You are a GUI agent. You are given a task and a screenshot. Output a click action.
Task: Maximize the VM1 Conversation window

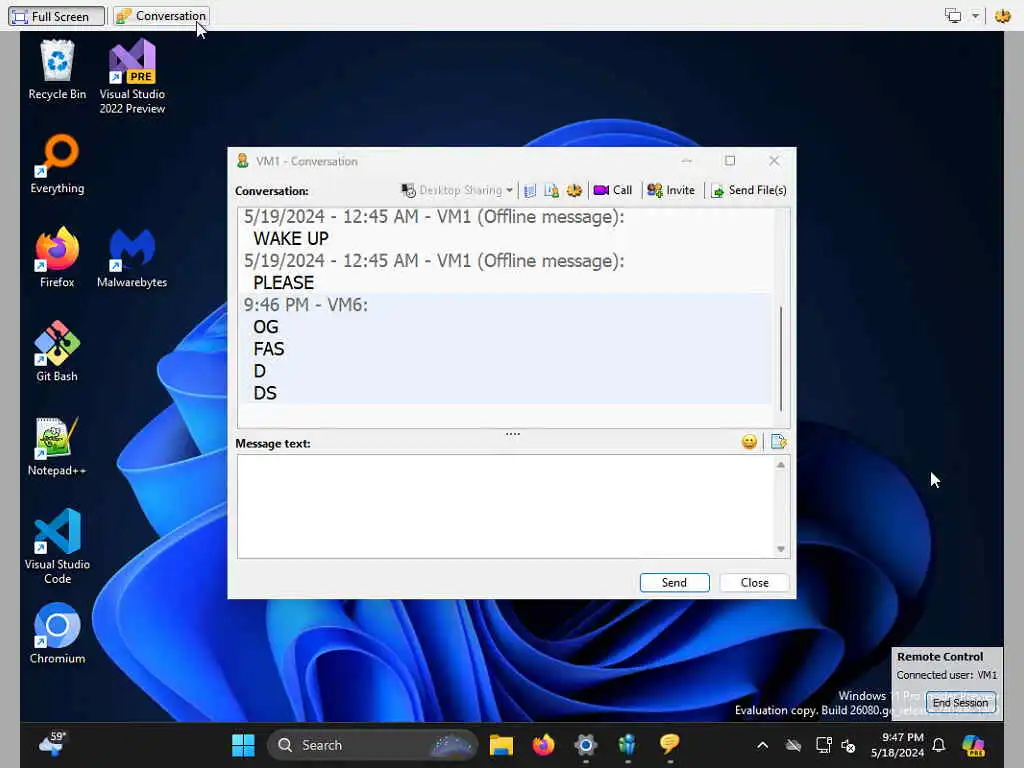point(730,161)
